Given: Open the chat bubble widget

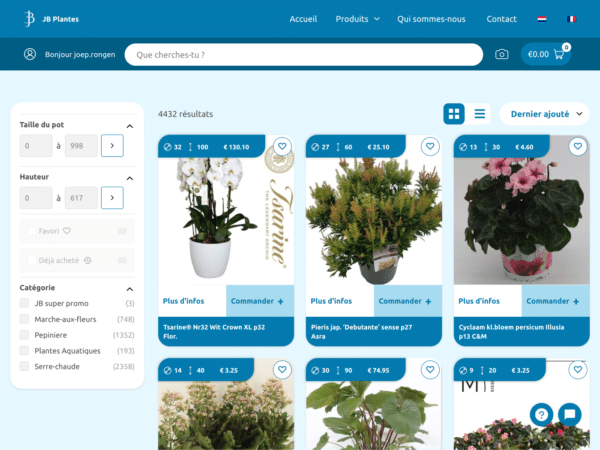Looking at the screenshot, I should (569, 414).
